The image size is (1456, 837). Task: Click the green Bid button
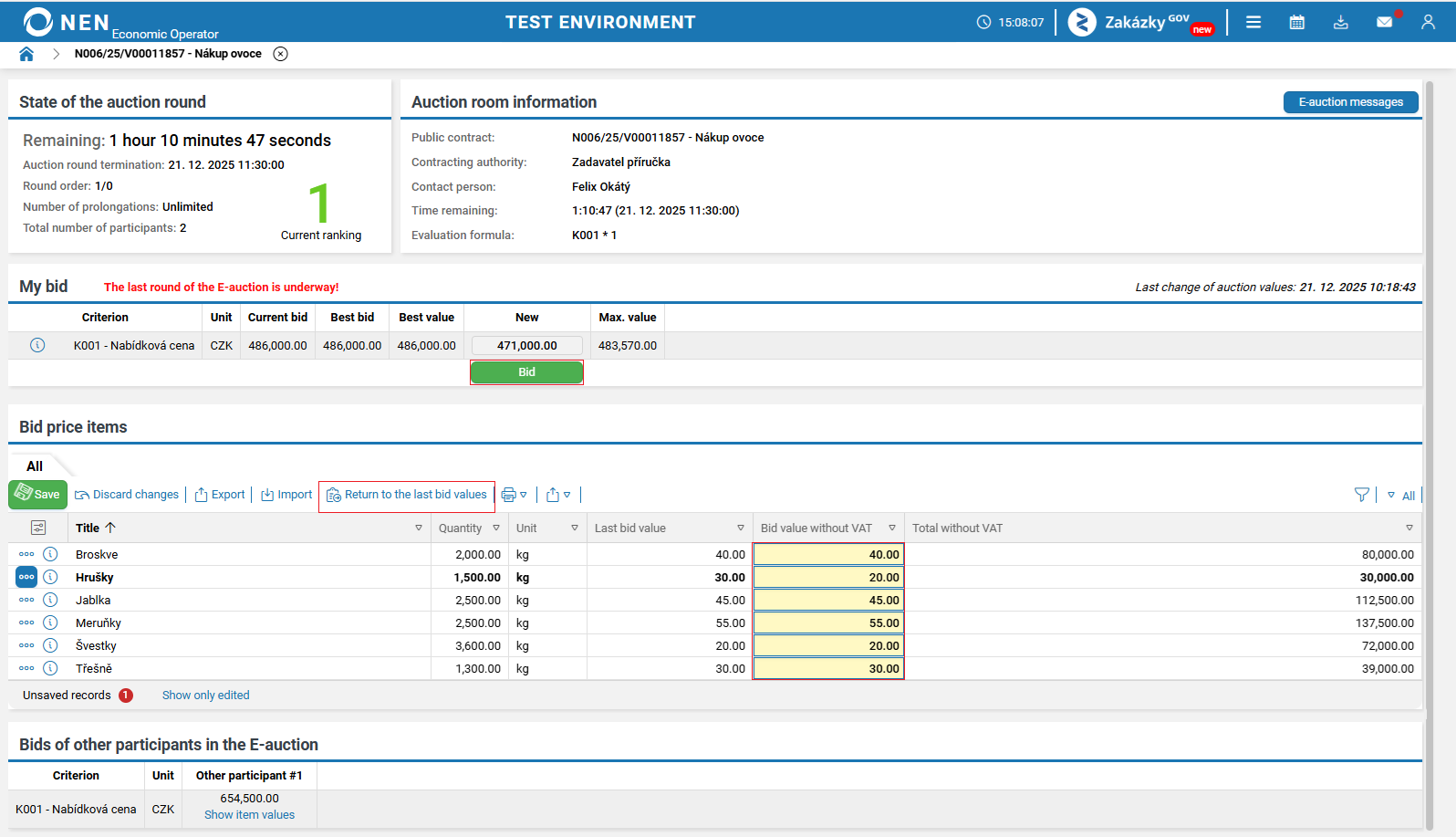[526, 372]
